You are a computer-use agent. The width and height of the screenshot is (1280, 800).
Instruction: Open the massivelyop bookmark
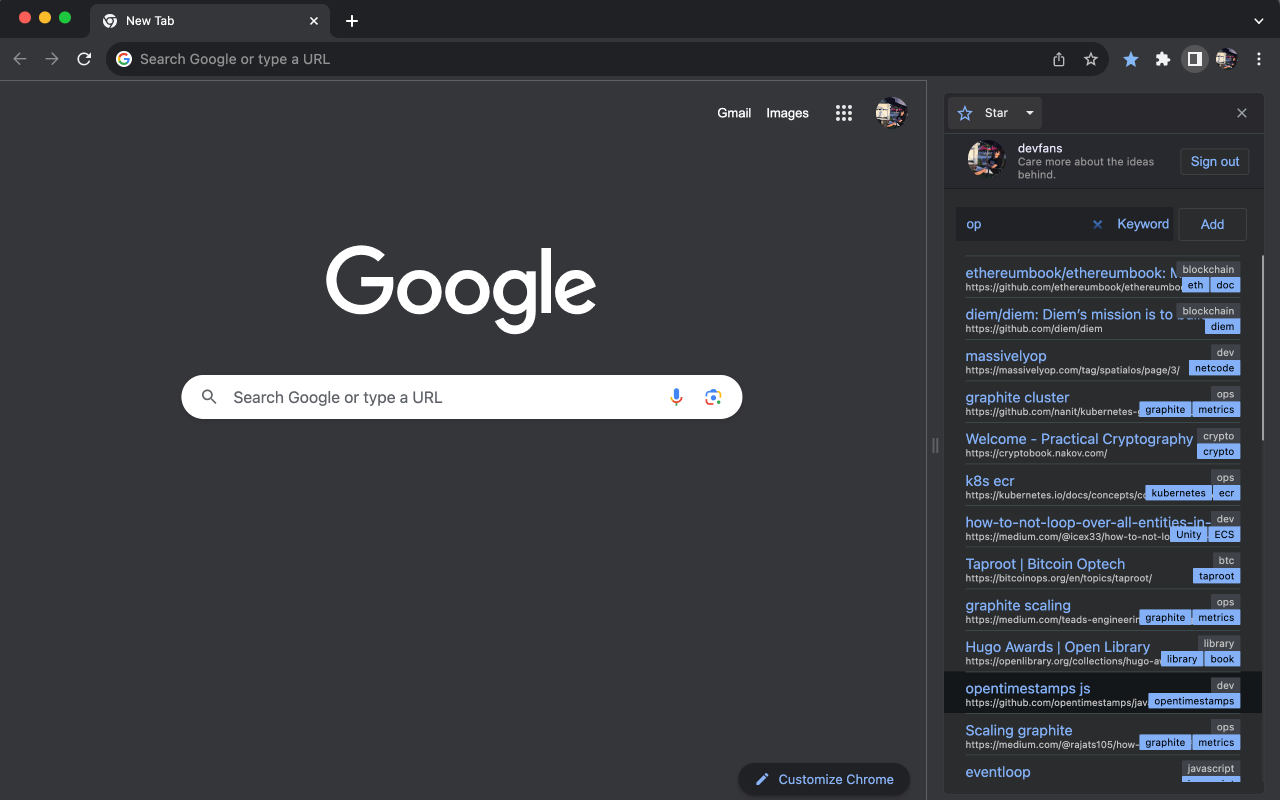(1006, 356)
